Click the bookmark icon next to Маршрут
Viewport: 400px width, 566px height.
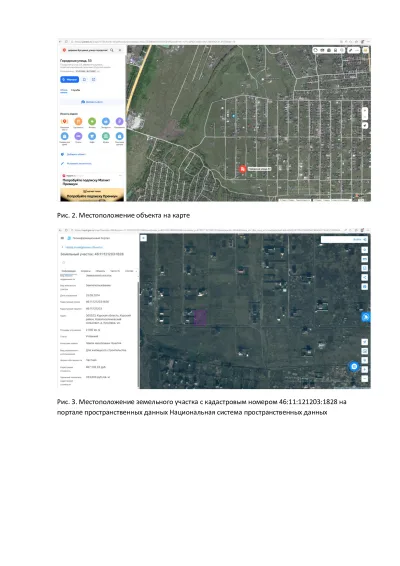coord(84,79)
